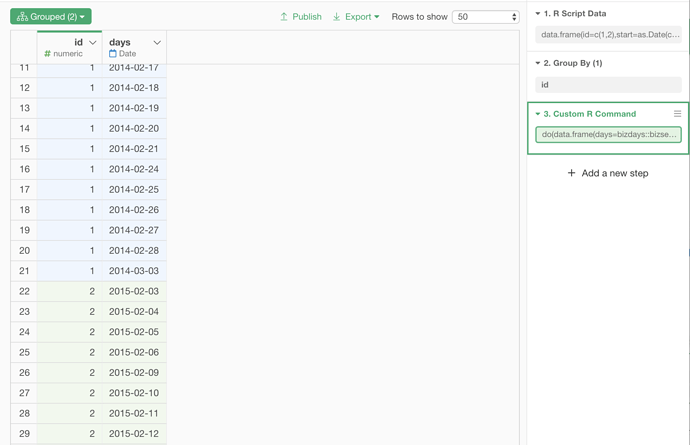Viewport: 690px width, 445px height.
Task: Click the Publish upload icon
Action: 284,17
